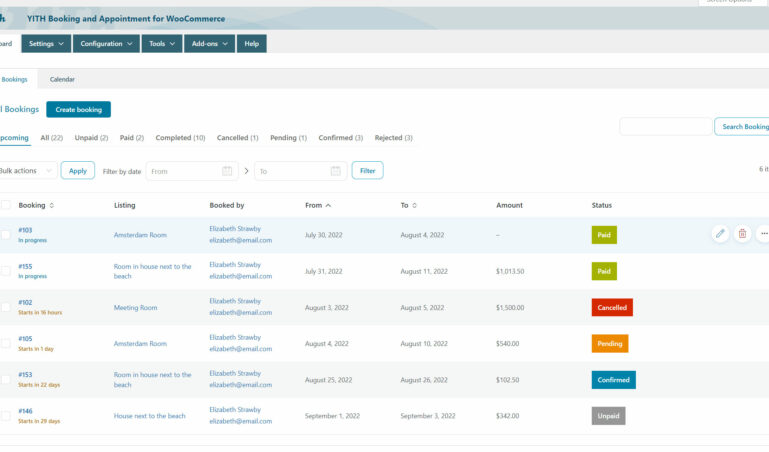
Task: Open the Help menu
Action: [252, 44]
